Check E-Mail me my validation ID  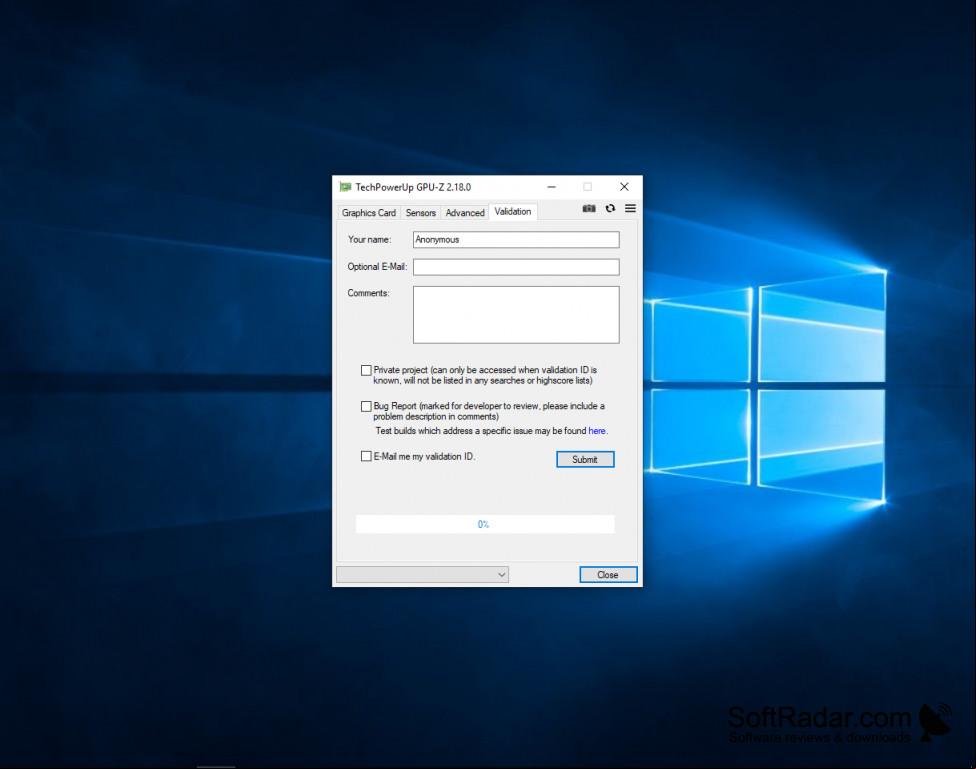pos(366,456)
